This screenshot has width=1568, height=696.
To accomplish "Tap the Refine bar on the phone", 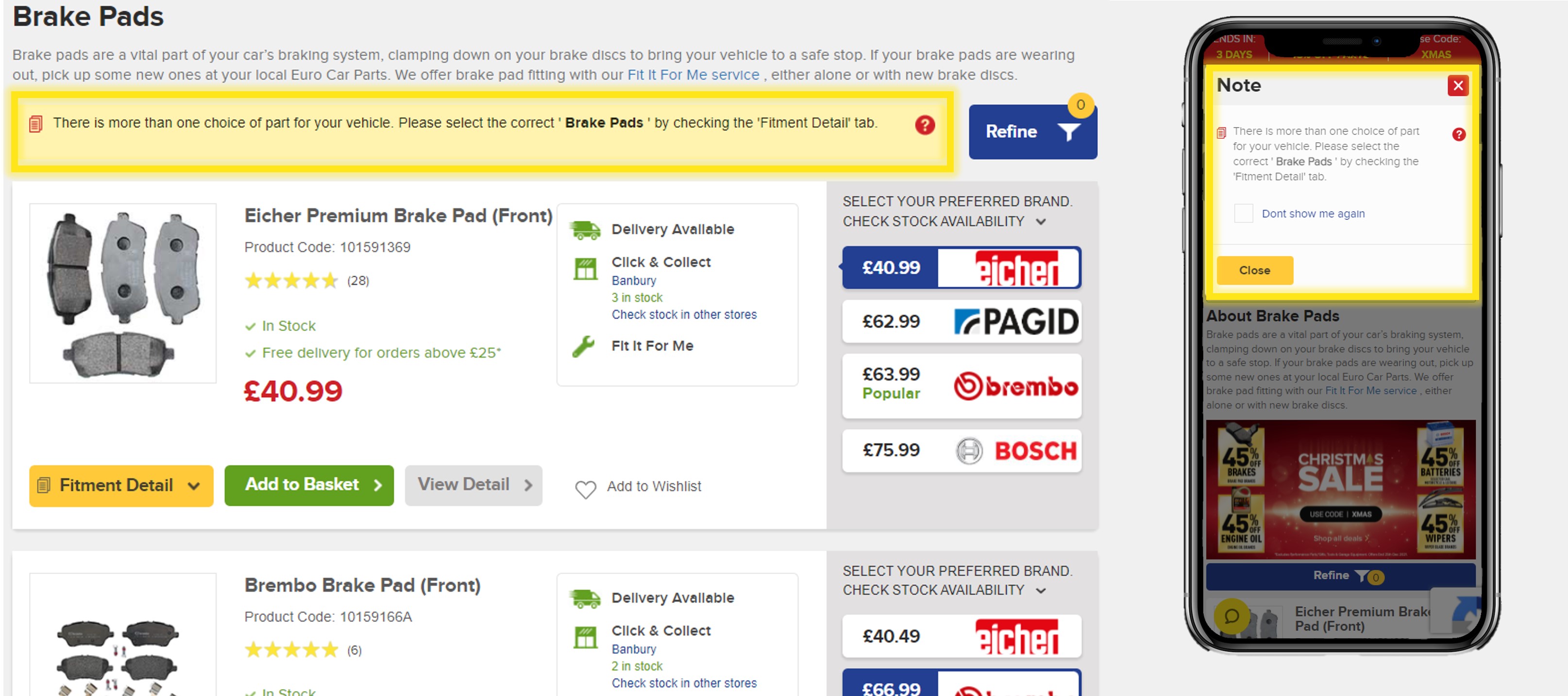I will 1340,576.
